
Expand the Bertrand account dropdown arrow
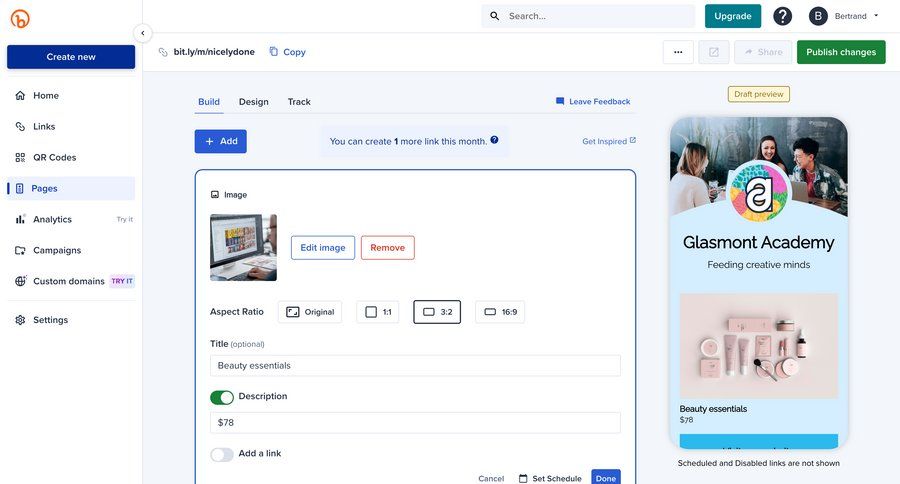[x=876, y=16]
